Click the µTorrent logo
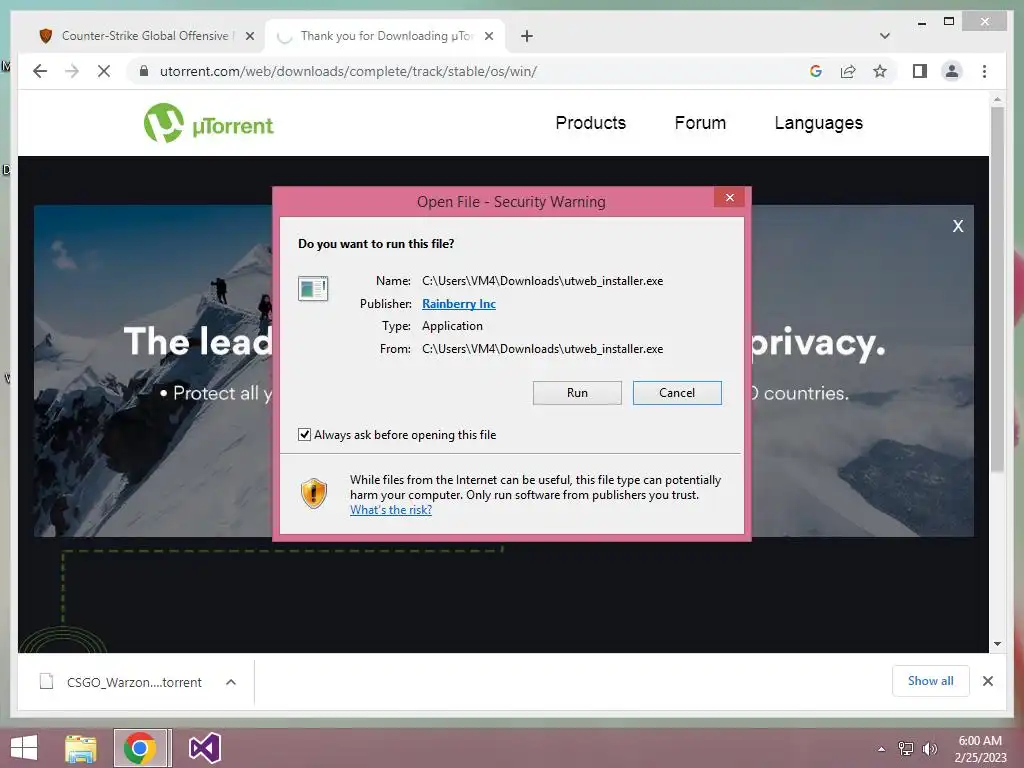1024x768 pixels. click(208, 123)
